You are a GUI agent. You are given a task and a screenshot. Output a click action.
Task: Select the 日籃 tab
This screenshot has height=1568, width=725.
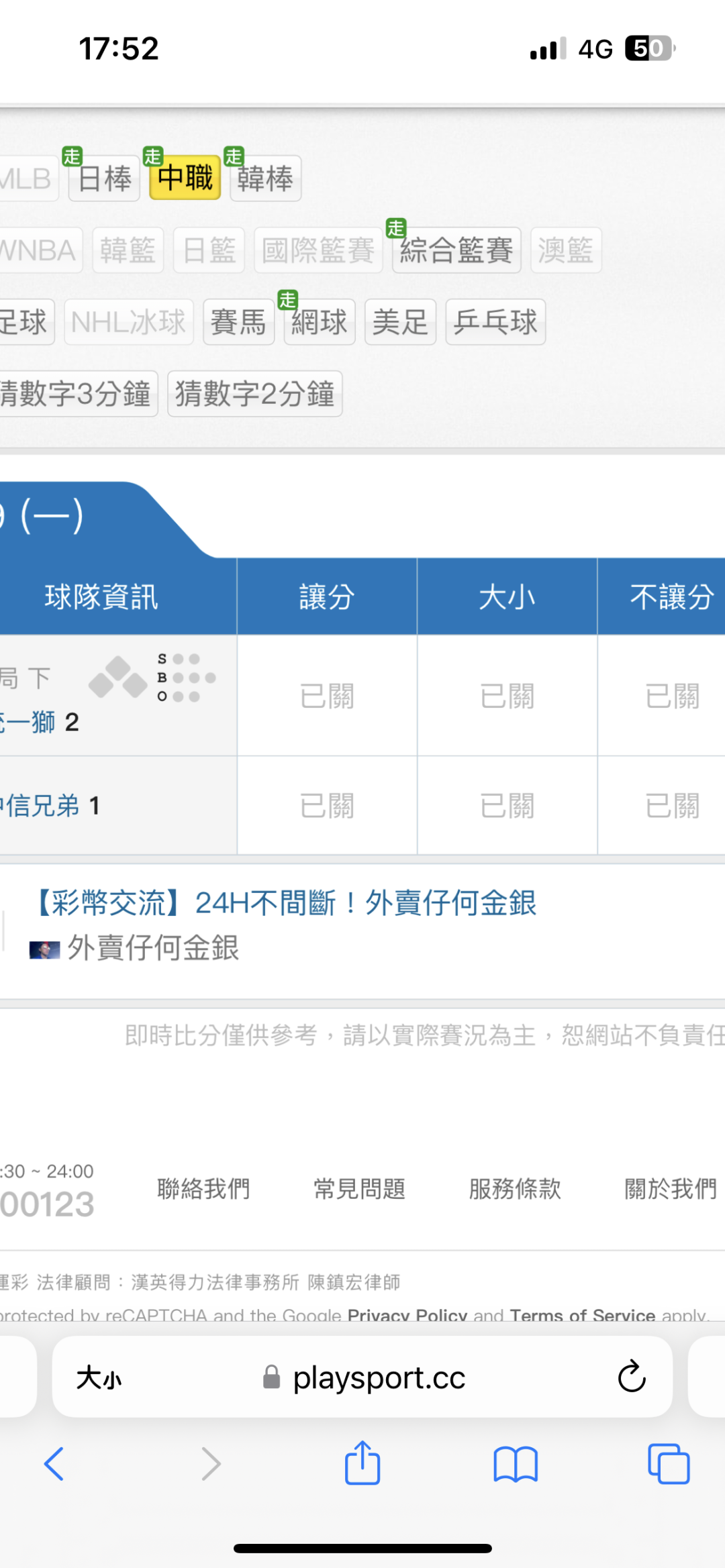point(209,250)
